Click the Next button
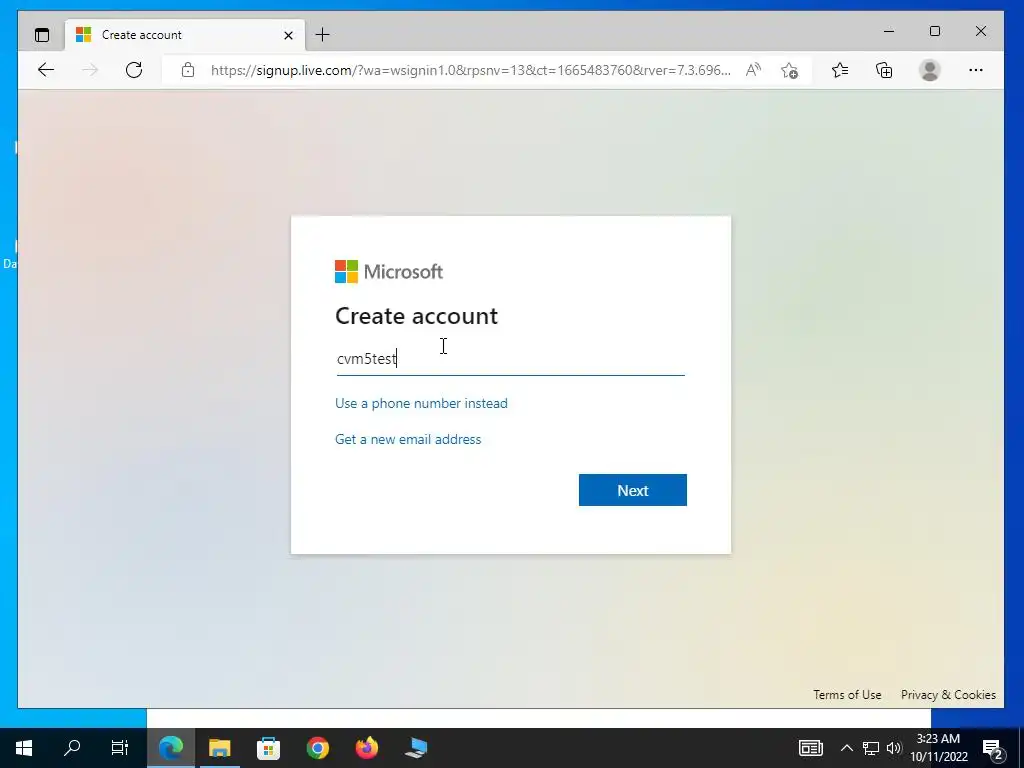The image size is (1024, 768). (633, 490)
